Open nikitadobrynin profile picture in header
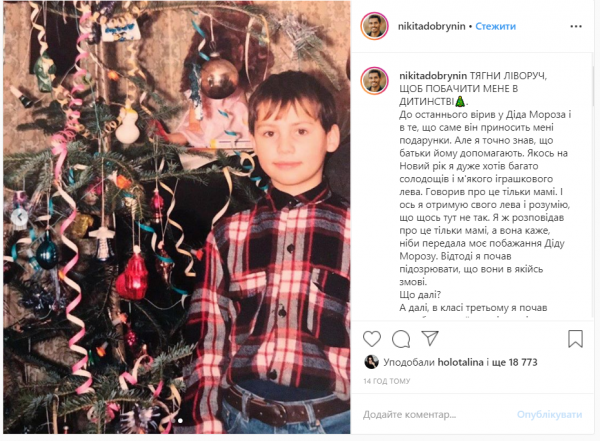The width and height of the screenshot is (600, 441). click(x=374, y=26)
